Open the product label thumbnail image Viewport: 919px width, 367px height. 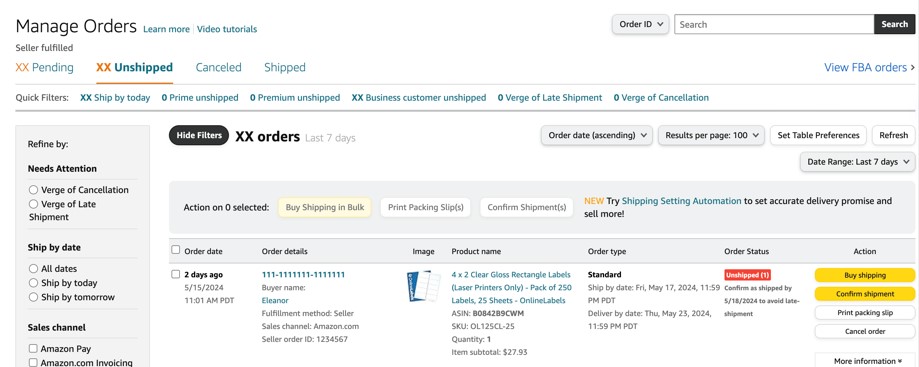(x=423, y=286)
